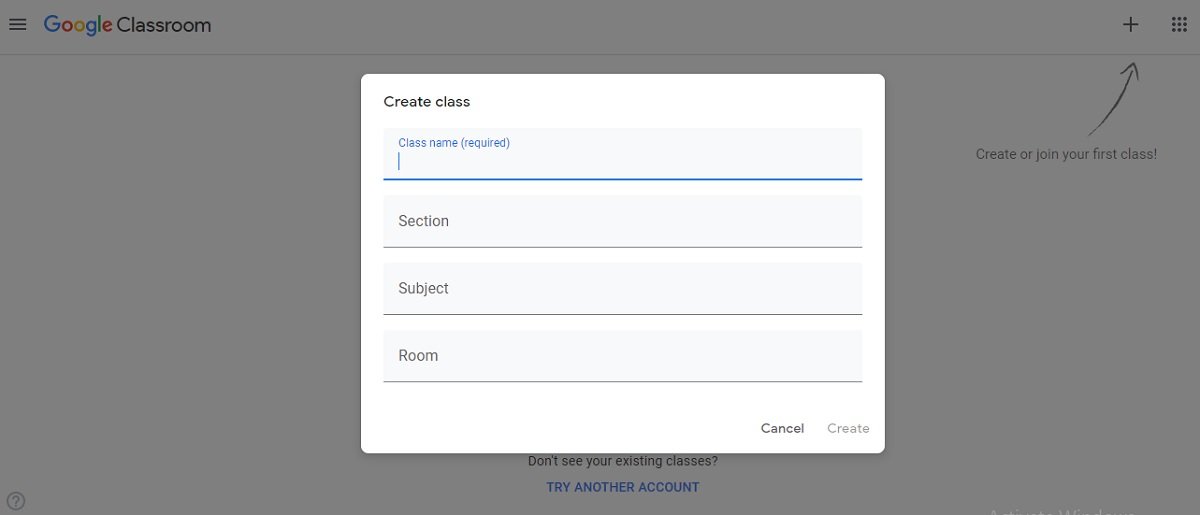Open the main hamburger menu

point(17,25)
